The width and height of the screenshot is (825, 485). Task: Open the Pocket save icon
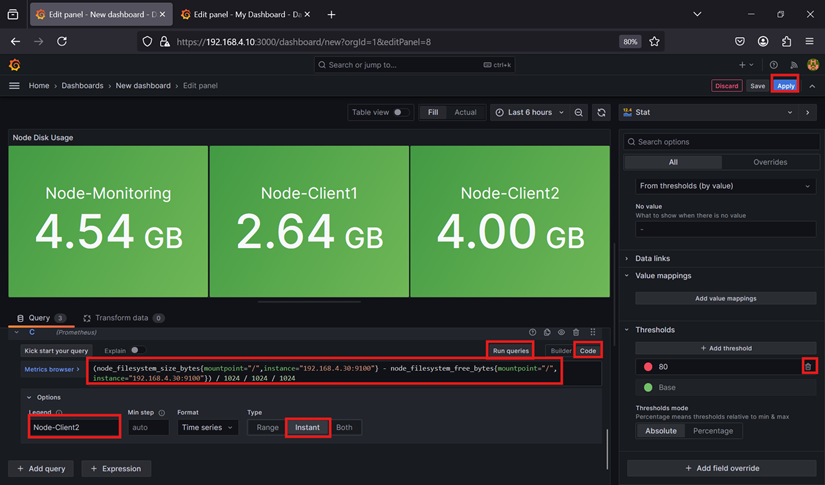click(x=740, y=42)
